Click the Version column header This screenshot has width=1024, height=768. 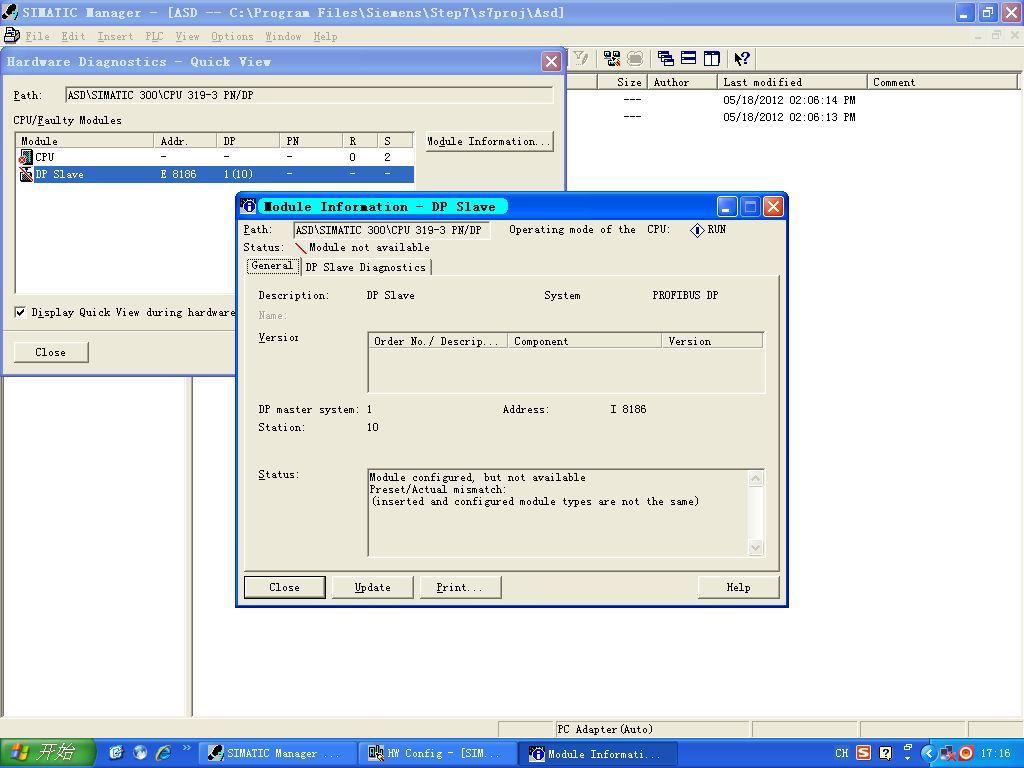click(712, 341)
